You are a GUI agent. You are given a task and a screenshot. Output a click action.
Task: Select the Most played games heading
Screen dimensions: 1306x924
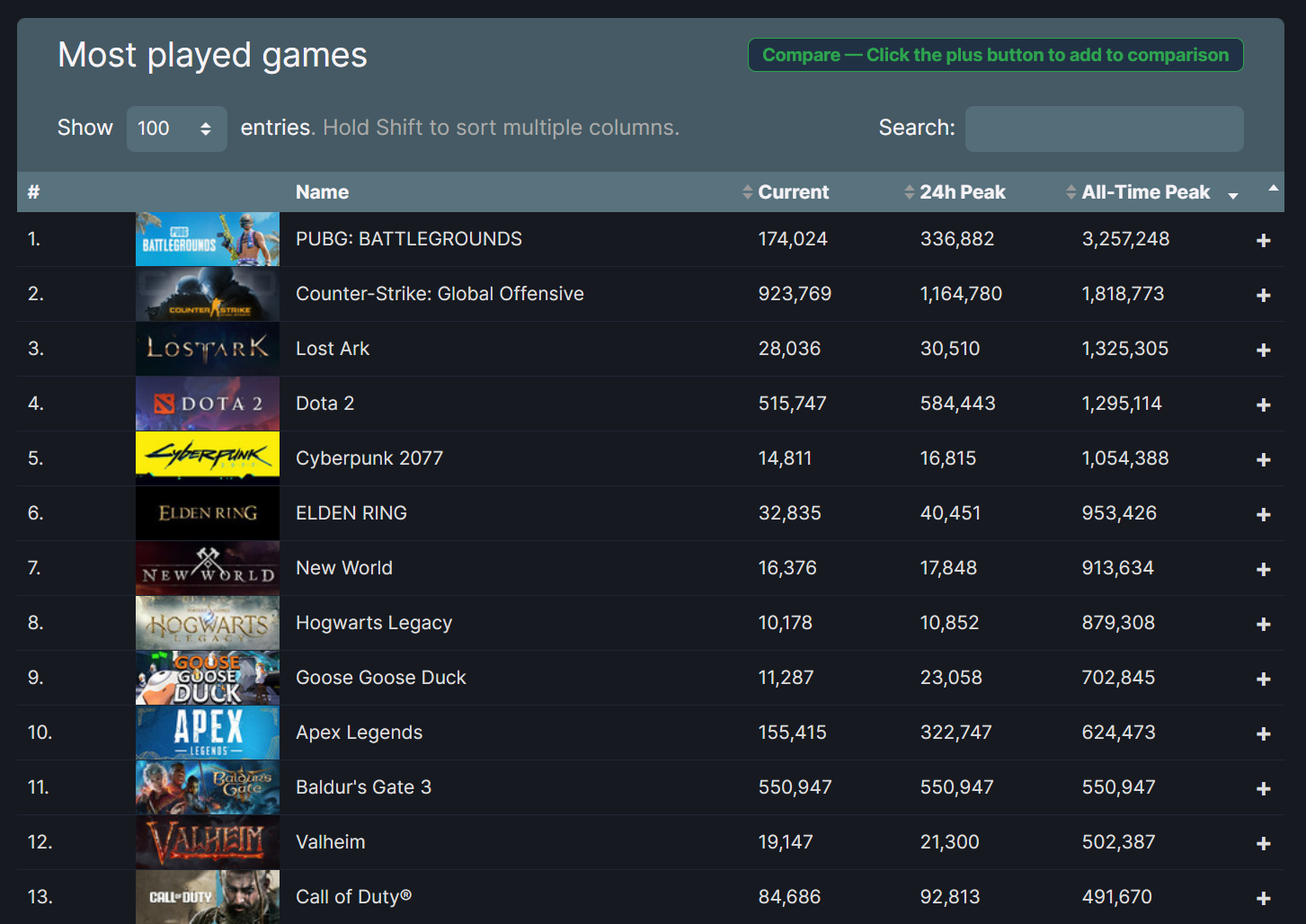[212, 56]
